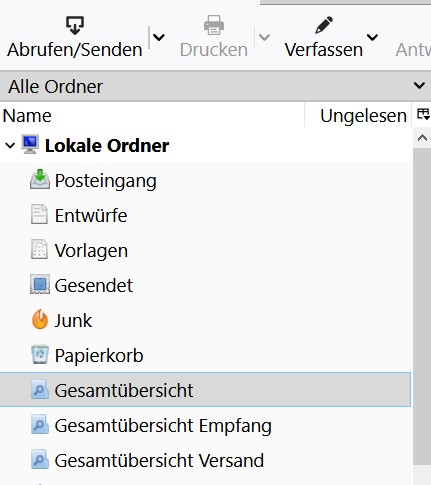Image resolution: width=431 pixels, height=485 pixels.
Task: Open the Posteingang inbox folder
Action: 205,180
